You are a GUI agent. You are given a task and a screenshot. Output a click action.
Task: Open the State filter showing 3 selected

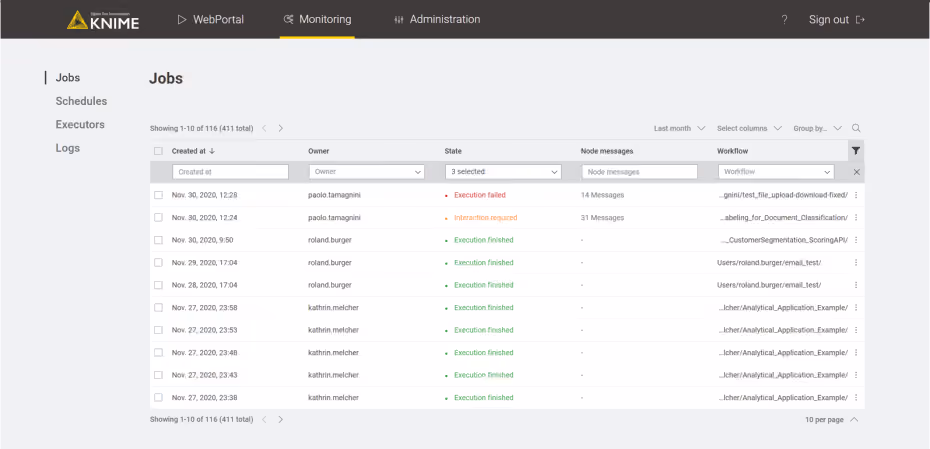(503, 172)
